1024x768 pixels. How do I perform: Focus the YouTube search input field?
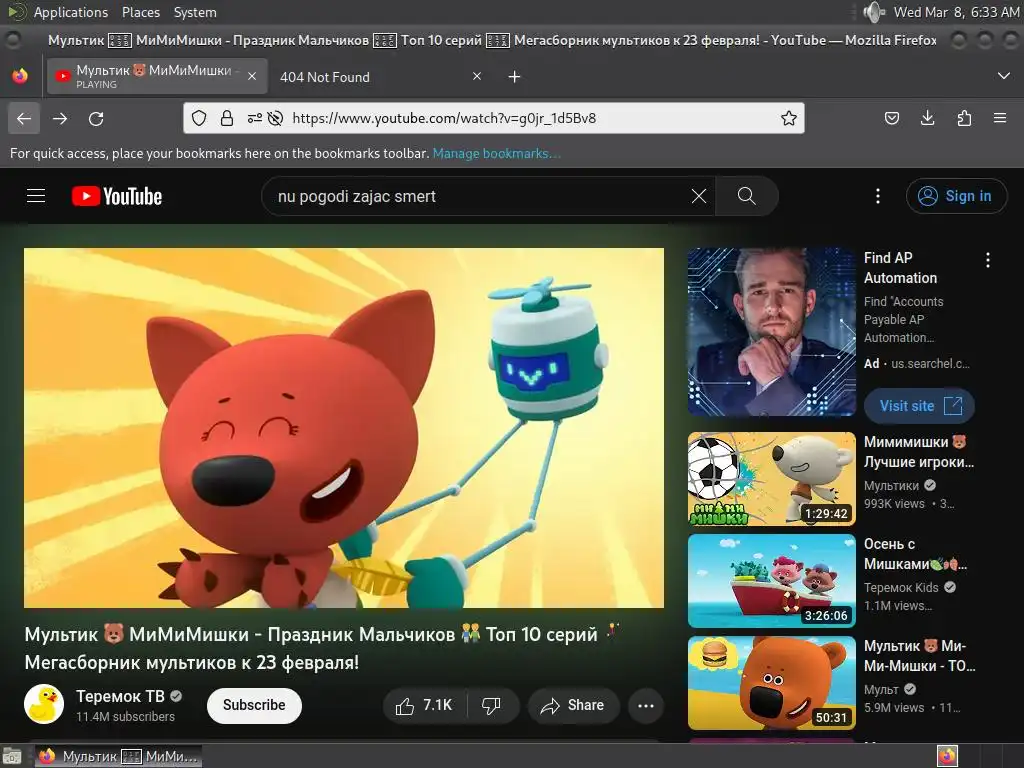pos(480,196)
